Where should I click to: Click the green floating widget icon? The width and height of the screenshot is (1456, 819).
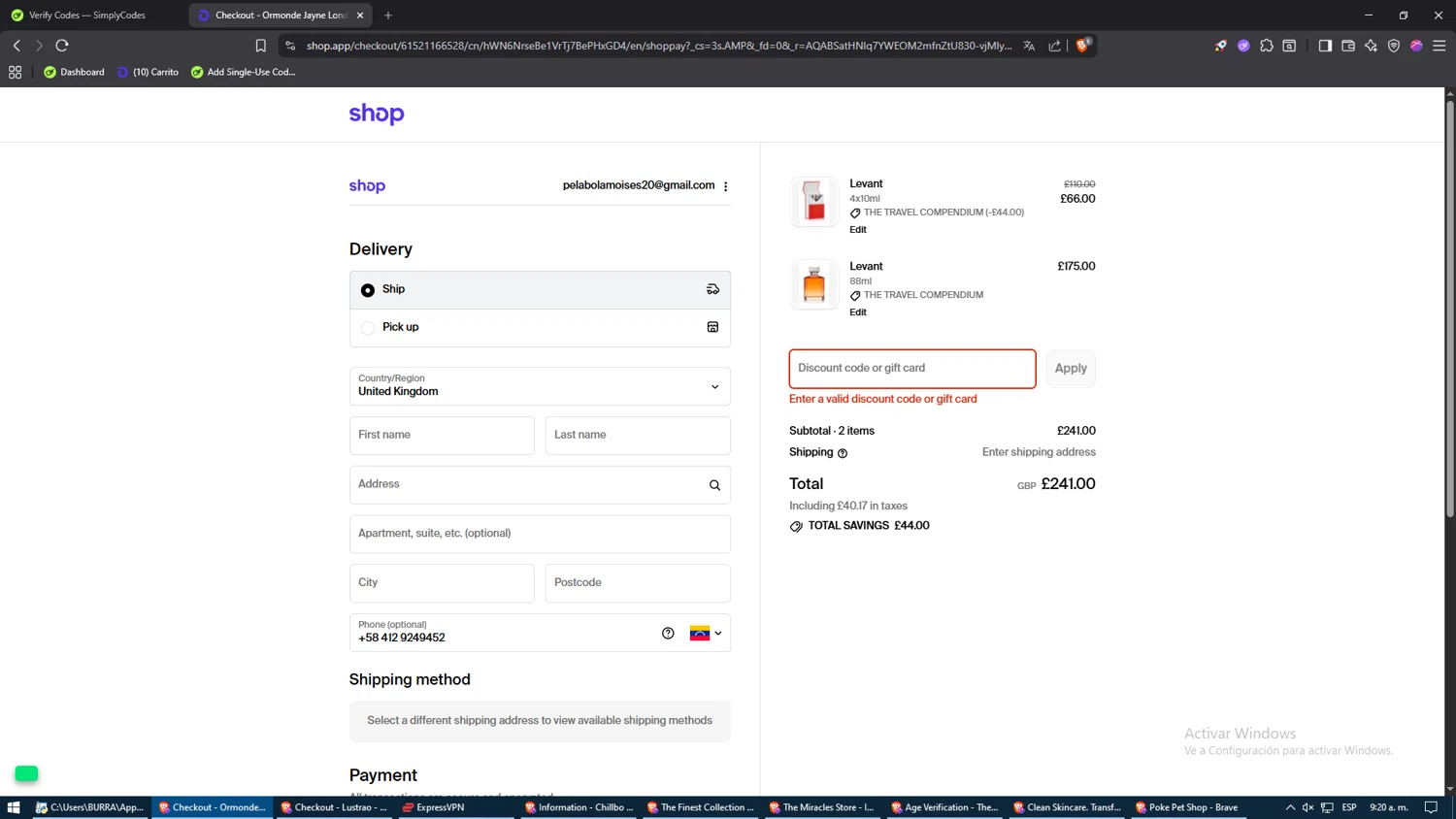(x=26, y=773)
